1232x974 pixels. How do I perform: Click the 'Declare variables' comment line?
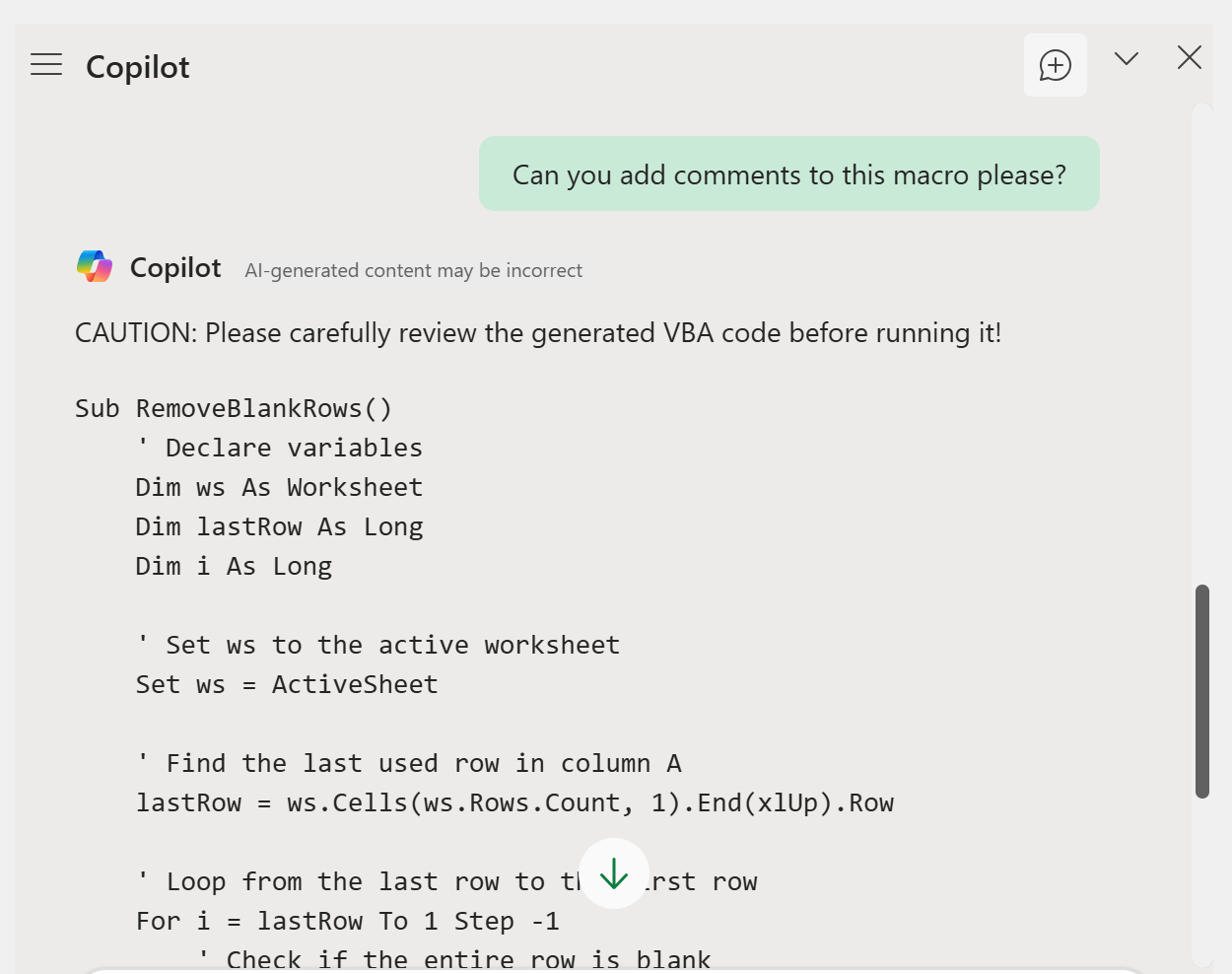[x=280, y=449]
